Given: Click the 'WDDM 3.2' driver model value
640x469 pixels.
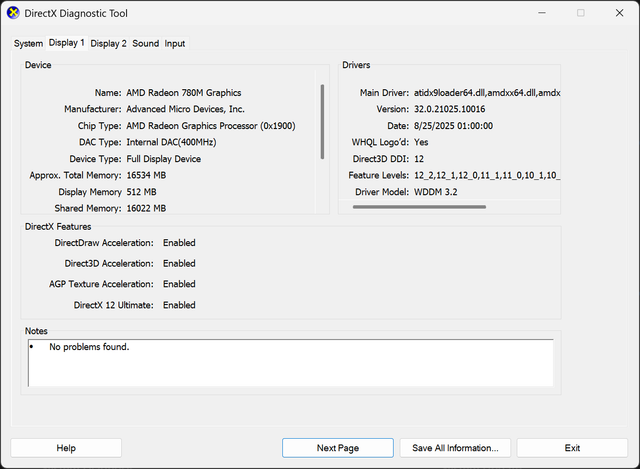Looking at the screenshot, I should click(436, 192).
